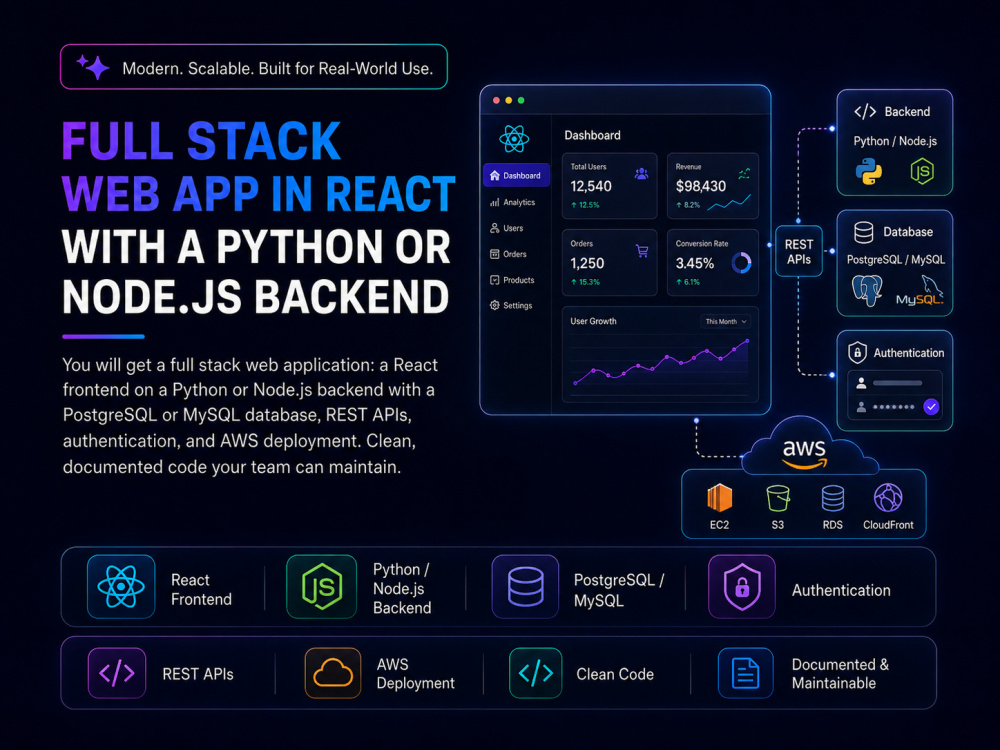
Task: Click the password field in Authentication card
Action: coord(886,407)
